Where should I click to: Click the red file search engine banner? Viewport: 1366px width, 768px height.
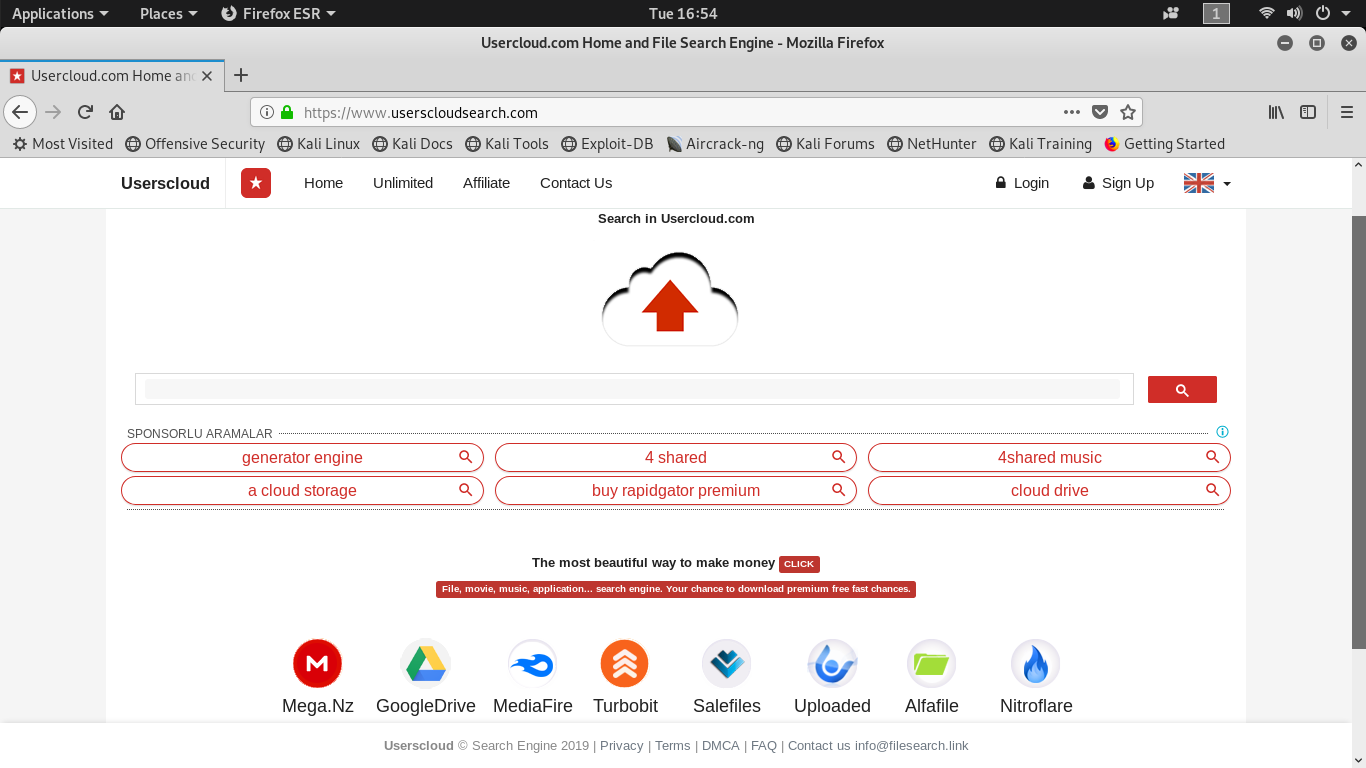(676, 589)
